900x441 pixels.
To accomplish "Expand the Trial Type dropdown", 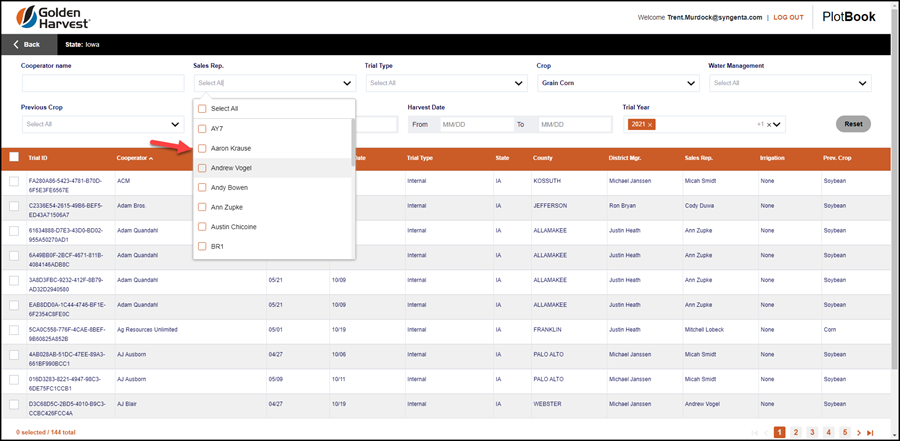I will (x=447, y=83).
